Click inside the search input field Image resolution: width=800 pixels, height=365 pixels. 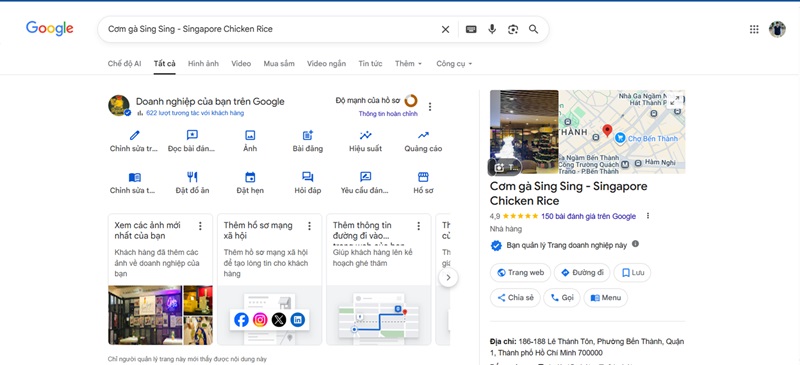tap(270, 29)
